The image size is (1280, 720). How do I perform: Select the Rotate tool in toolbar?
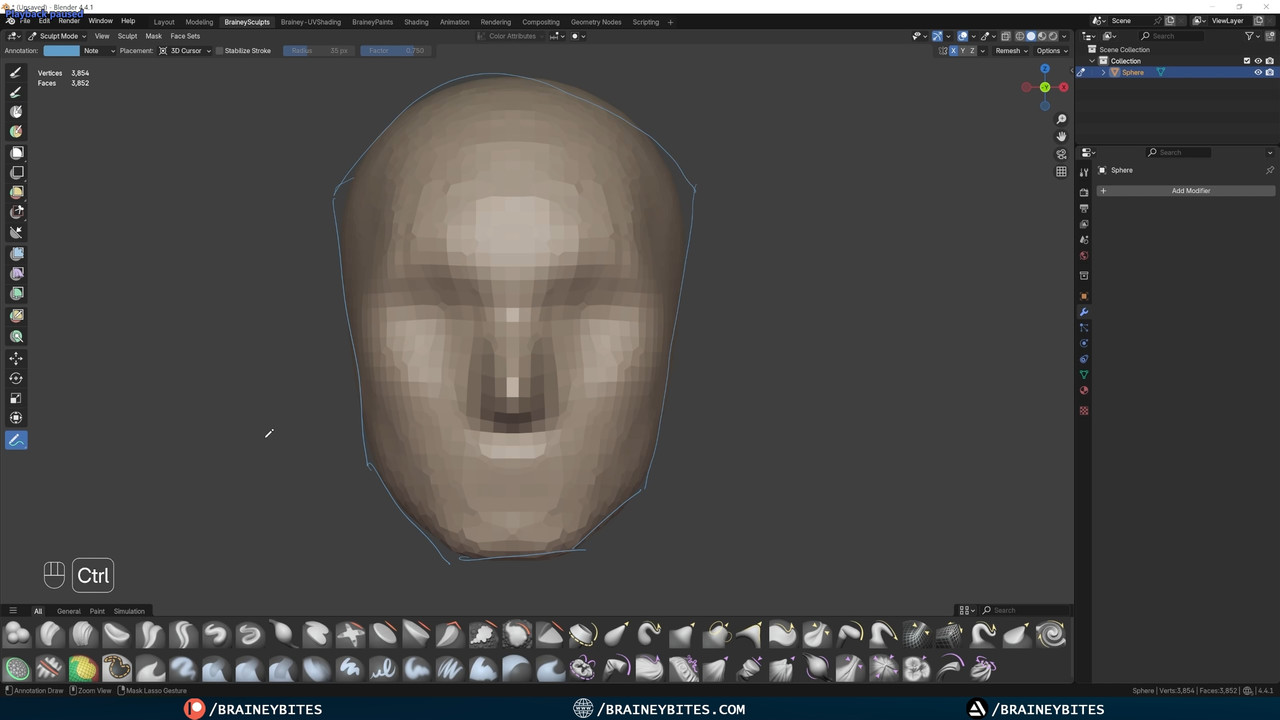[16, 378]
